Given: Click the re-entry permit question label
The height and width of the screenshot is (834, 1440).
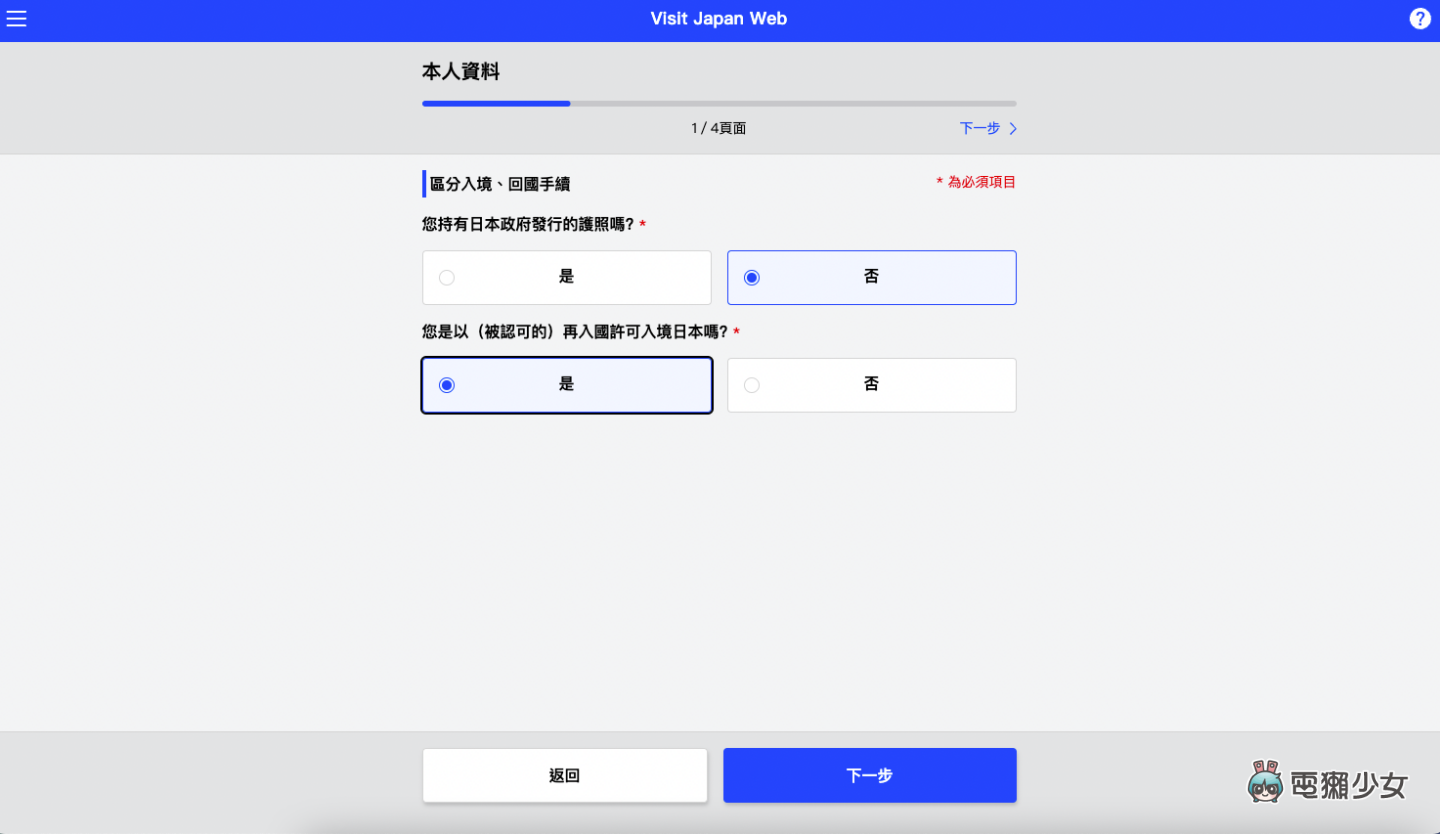Looking at the screenshot, I should point(576,331).
